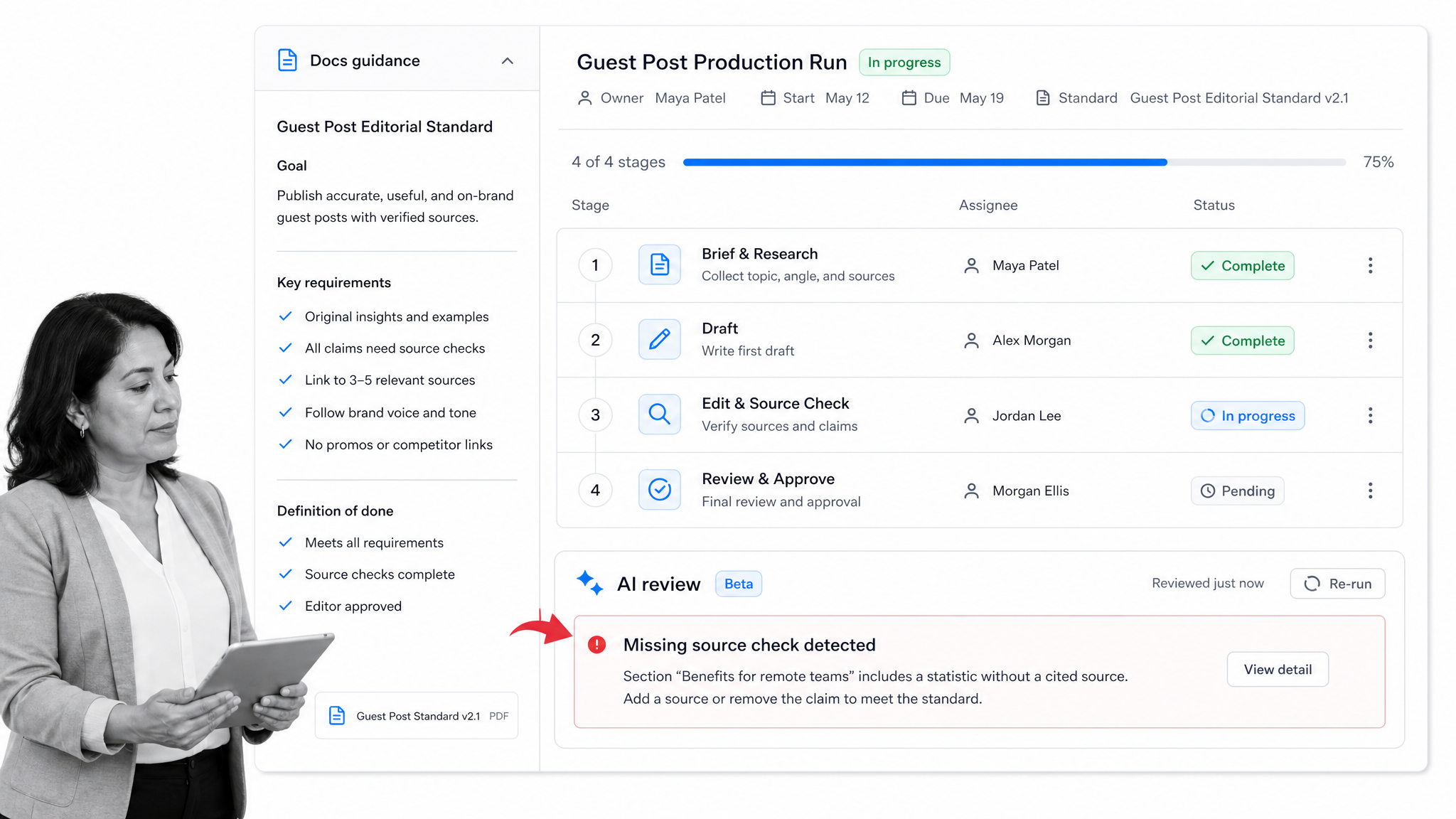Click the In progress badge by the run title
The height and width of the screenshot is (819, 1456).
[x=904, y=63]
